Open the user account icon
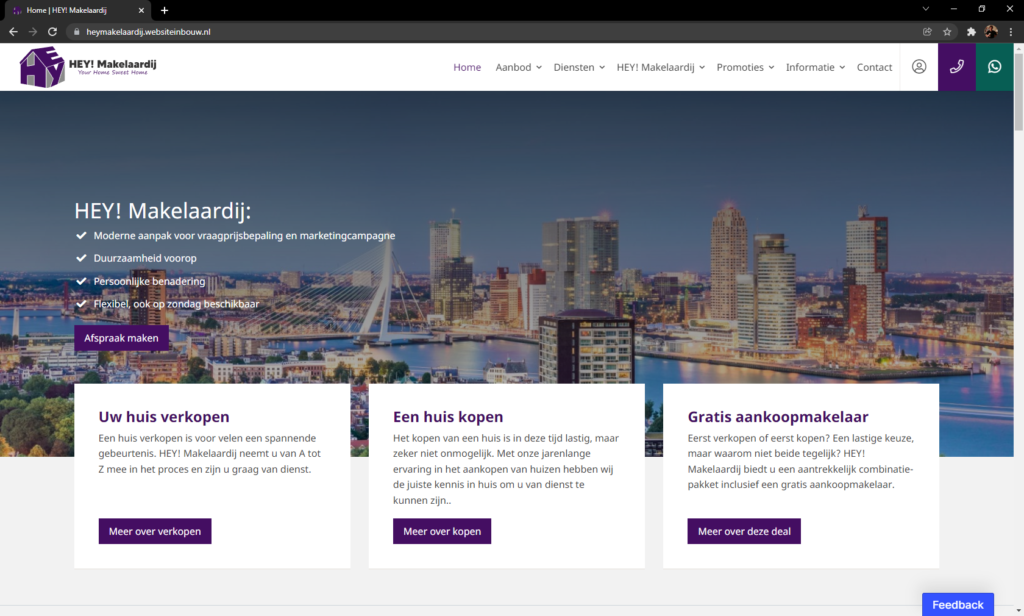This screenshot has width=1024, height=616. coord(918,67)
